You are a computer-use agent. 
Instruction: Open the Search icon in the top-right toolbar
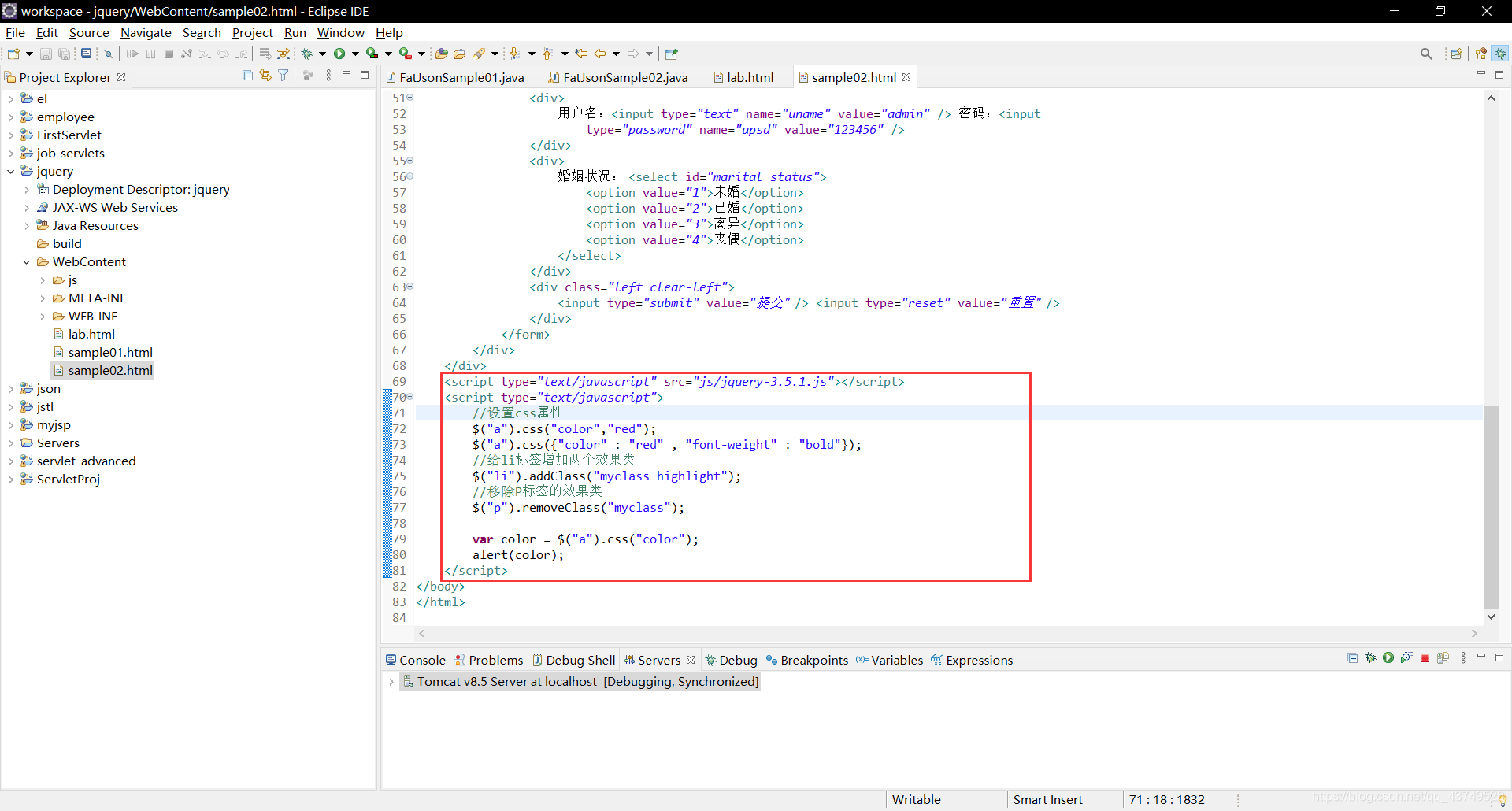point(1426,53)
